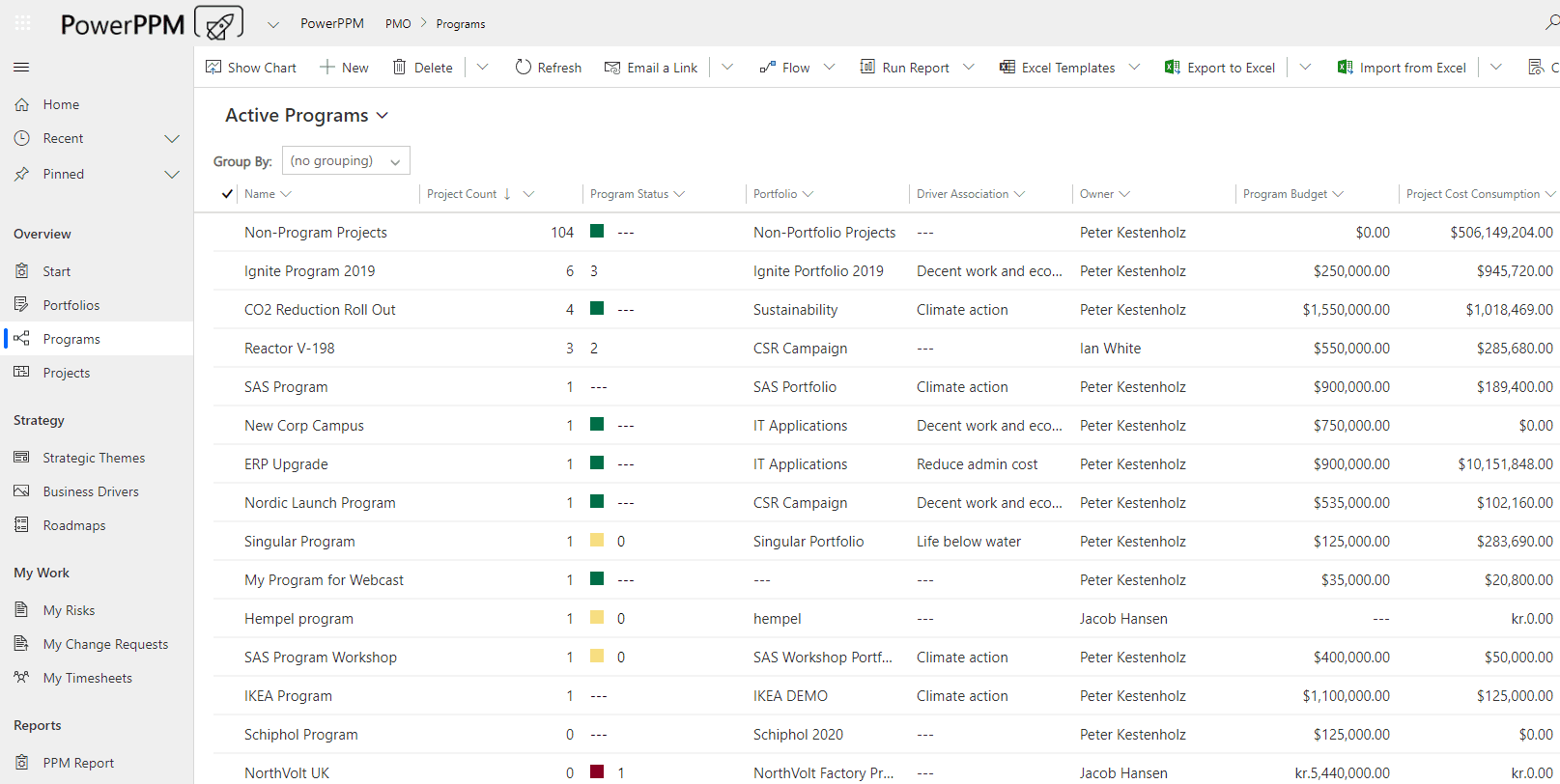Click the Schiphol 2020 portfolio cell
Viewport: 1560px width, 784px height.
point(798,735)
